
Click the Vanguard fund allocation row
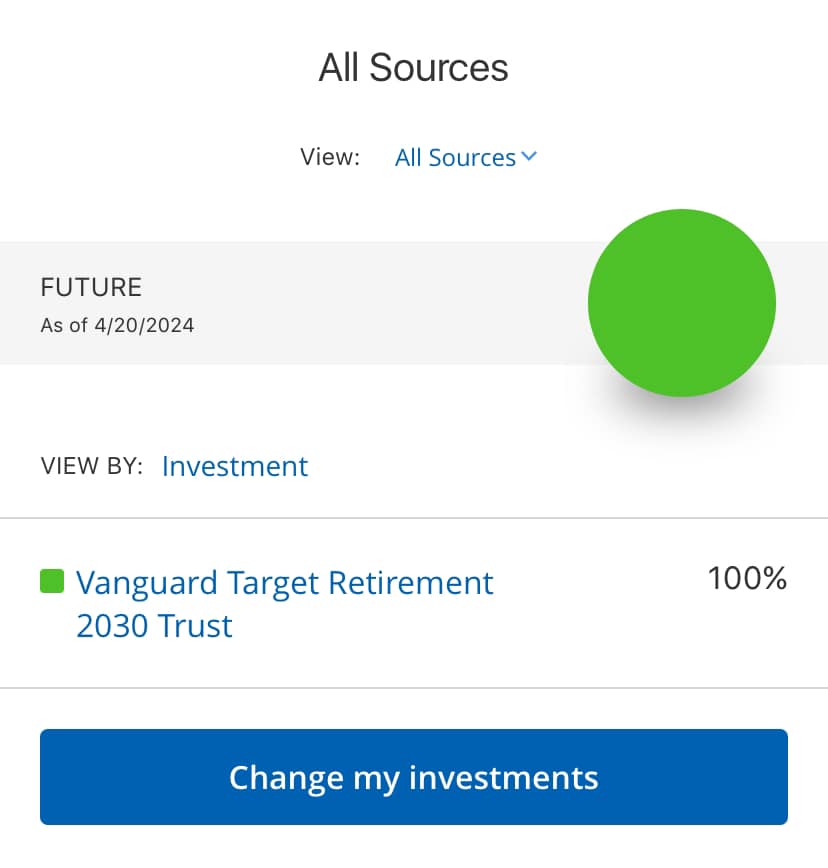pyautogui.click(x=414, y=603)
